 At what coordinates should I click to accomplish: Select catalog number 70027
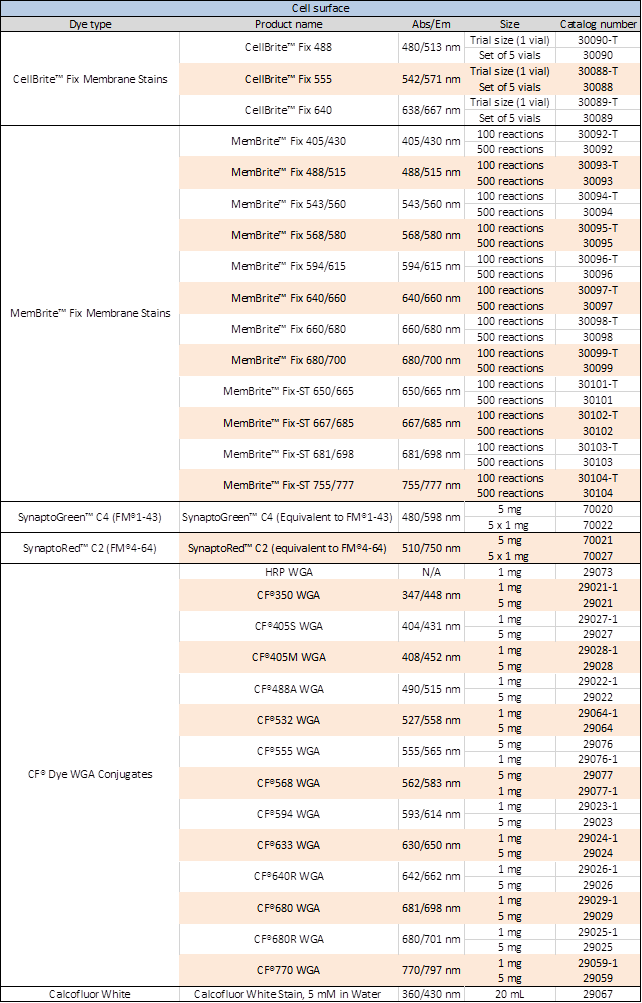point(598,556)
